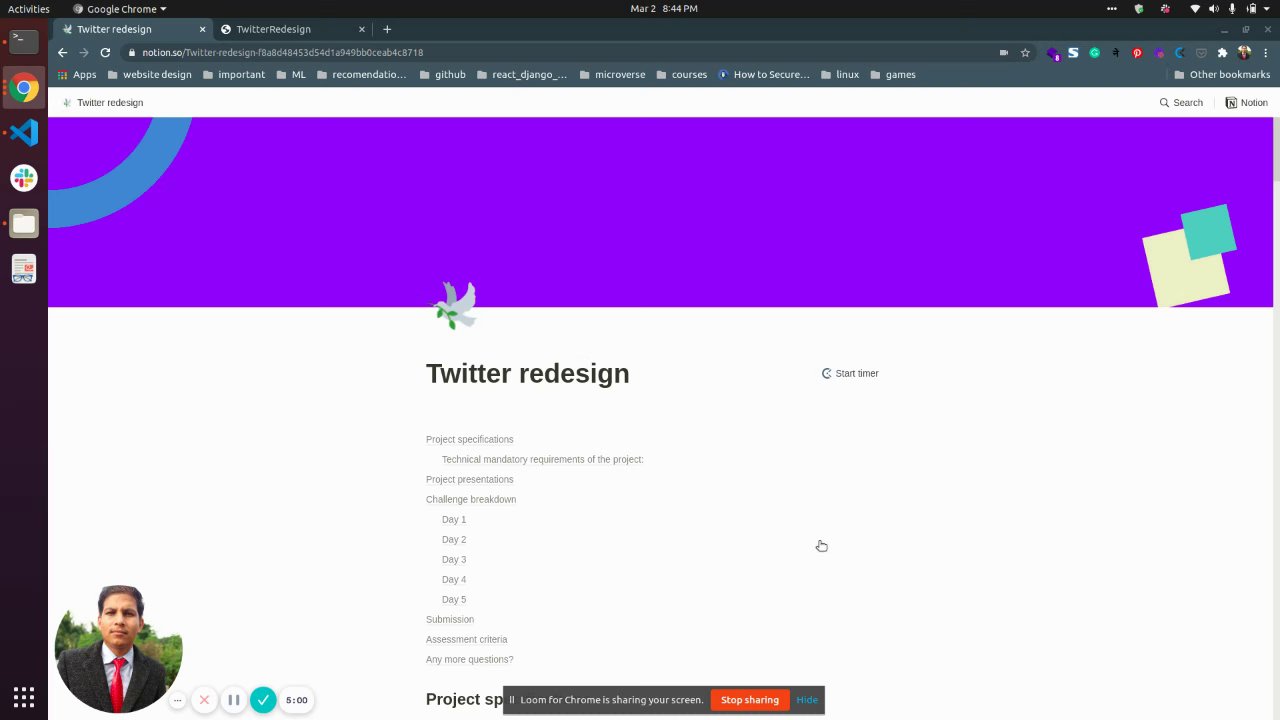Open the Grammarly extension icon
This screenshot has height=720, width=1280.
(1095, 53)
